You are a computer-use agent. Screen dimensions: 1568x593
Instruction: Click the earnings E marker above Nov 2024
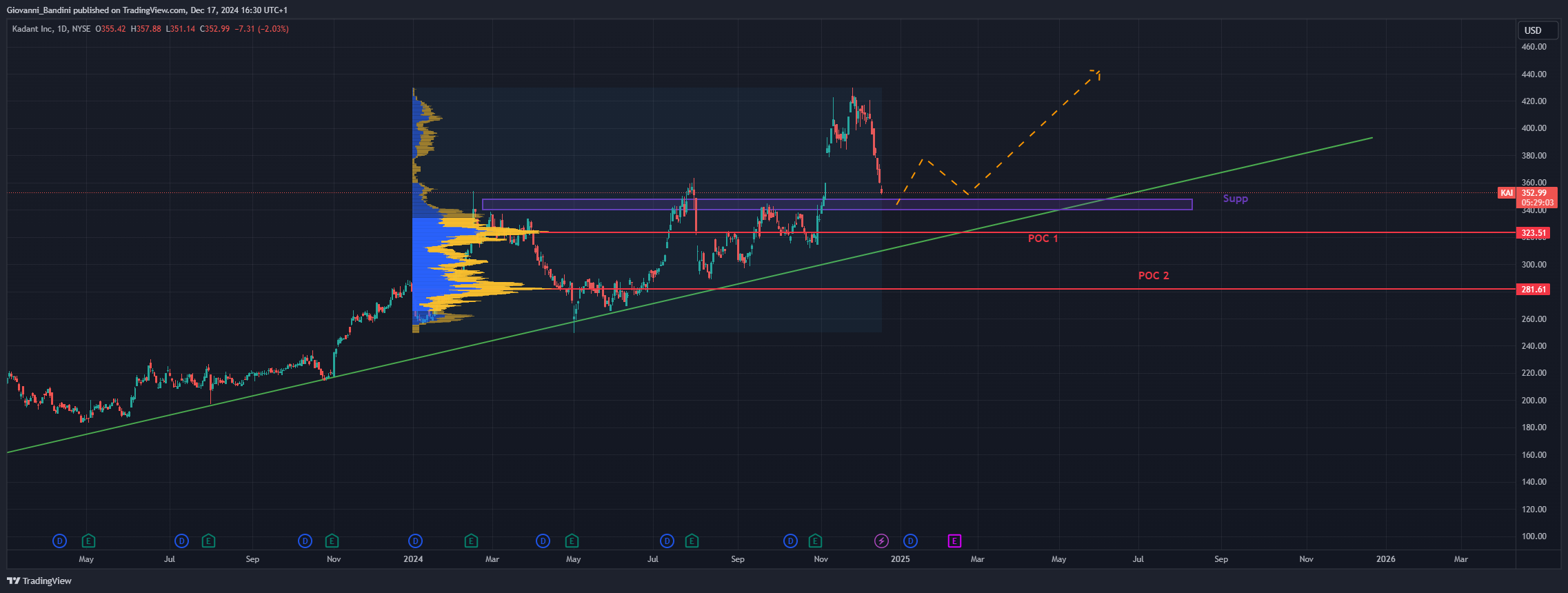[815, 541]
